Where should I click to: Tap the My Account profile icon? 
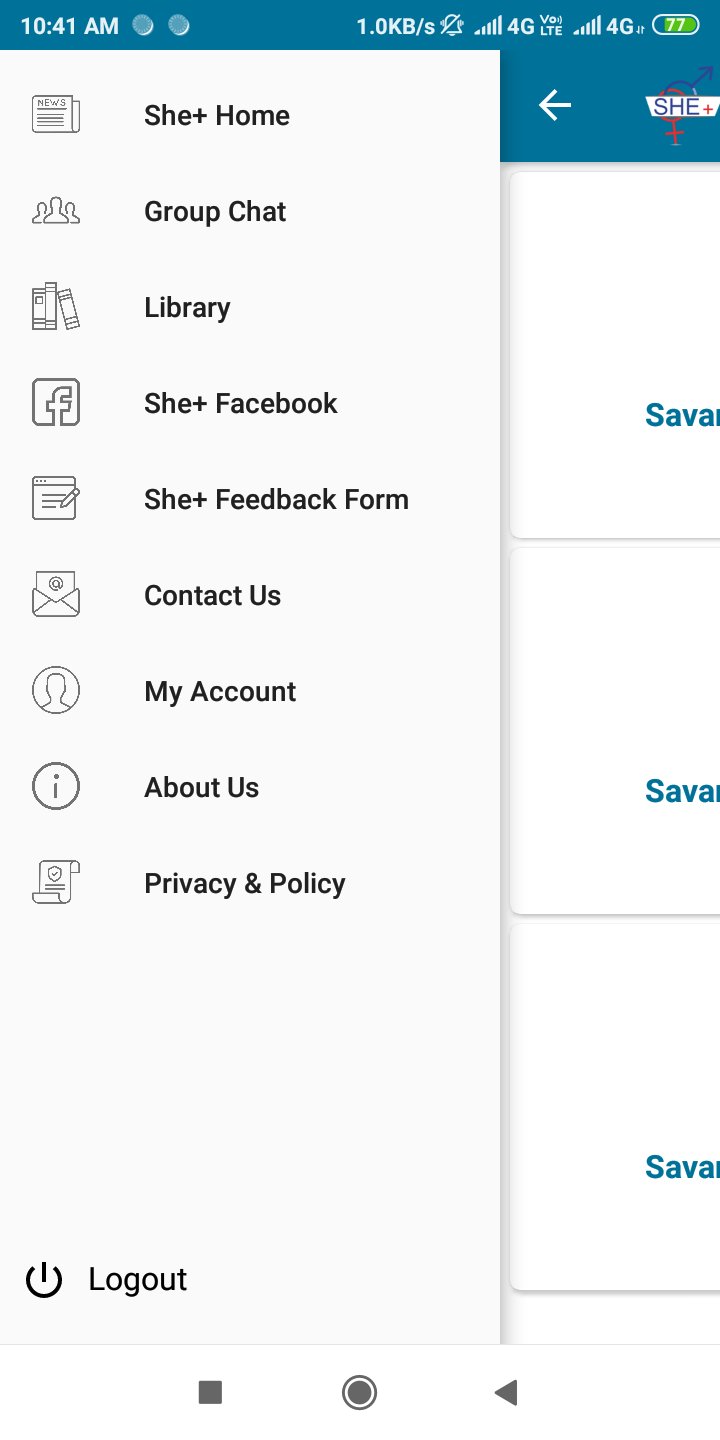56,691
